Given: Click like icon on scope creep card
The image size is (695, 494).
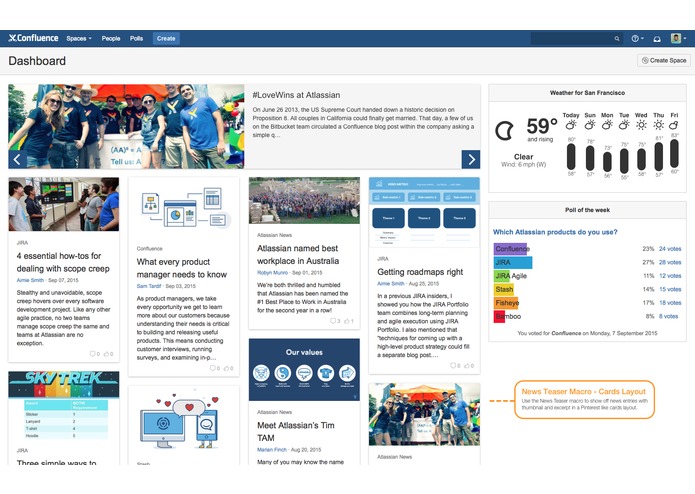Looking at the screenshot, I should [108, 354].
